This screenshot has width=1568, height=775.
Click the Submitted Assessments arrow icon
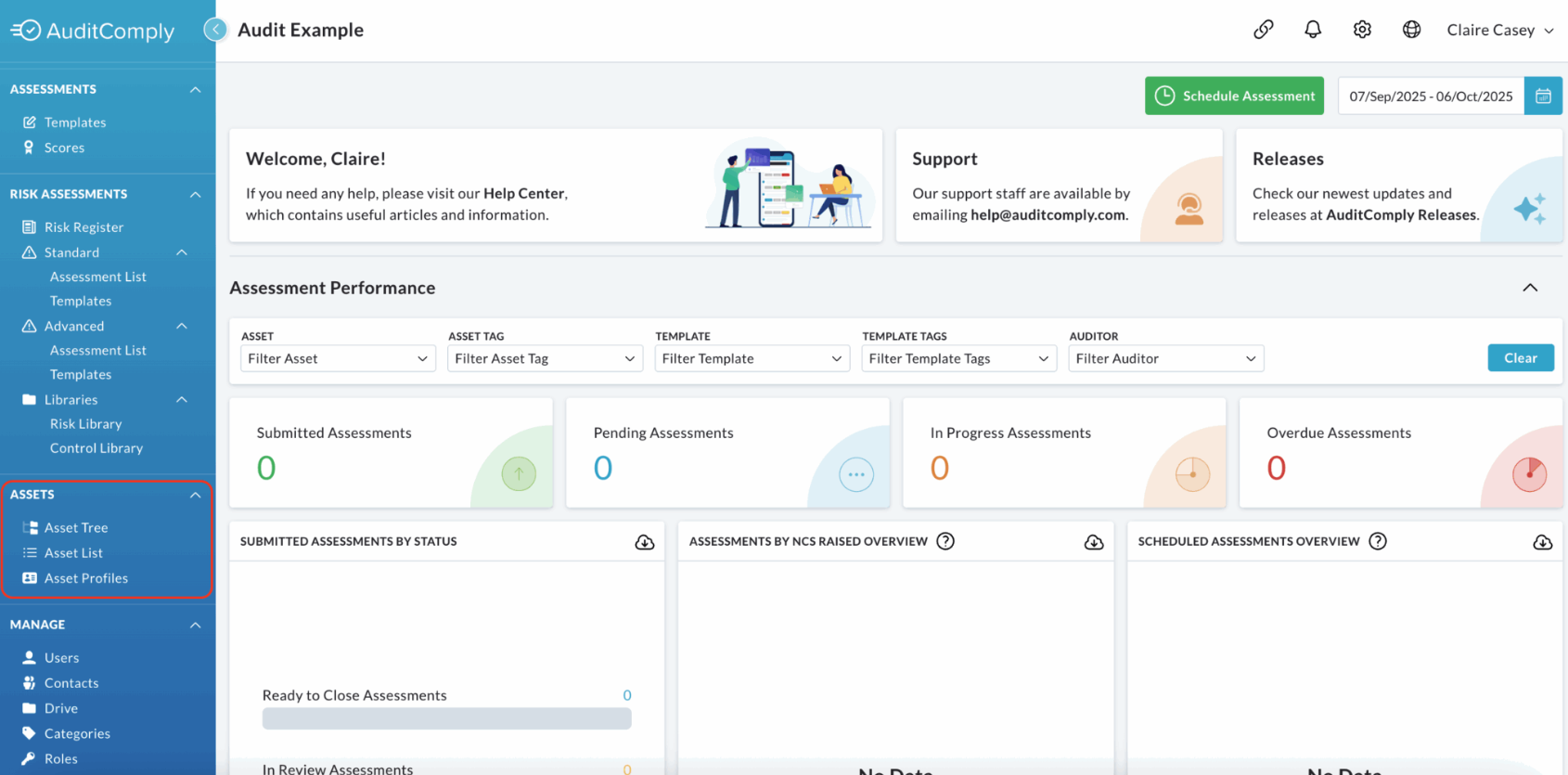[519, 474]
